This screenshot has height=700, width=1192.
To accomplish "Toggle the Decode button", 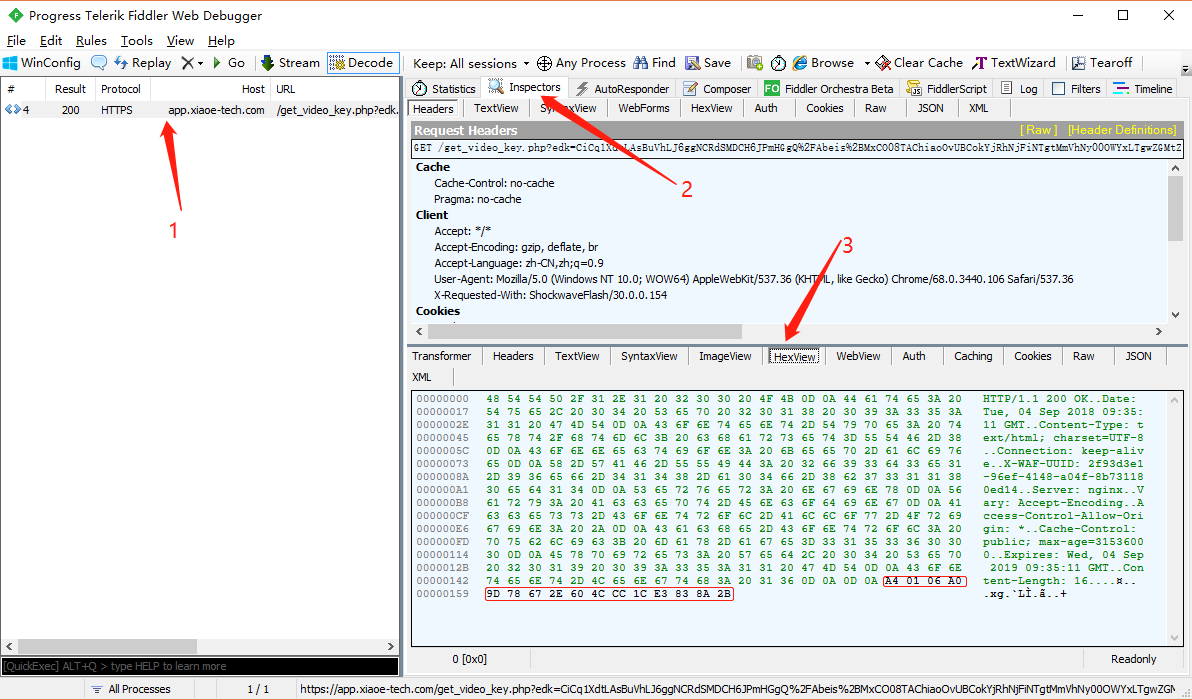I will pos(363,63).
